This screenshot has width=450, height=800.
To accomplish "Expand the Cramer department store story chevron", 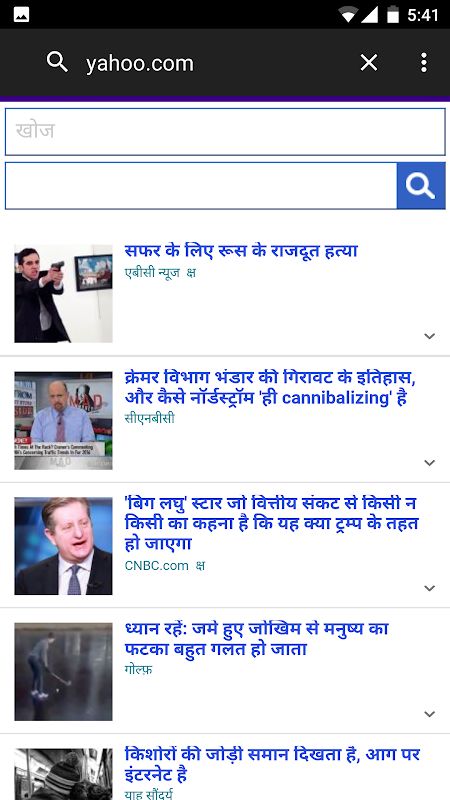I will (430, 462).
